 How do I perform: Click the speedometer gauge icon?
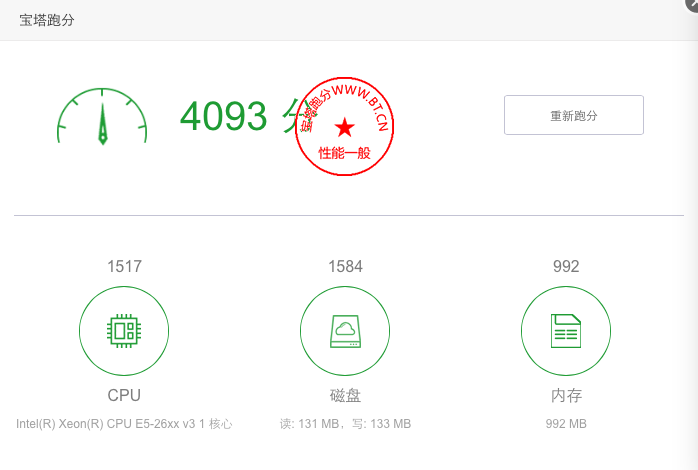pos(102,117)
